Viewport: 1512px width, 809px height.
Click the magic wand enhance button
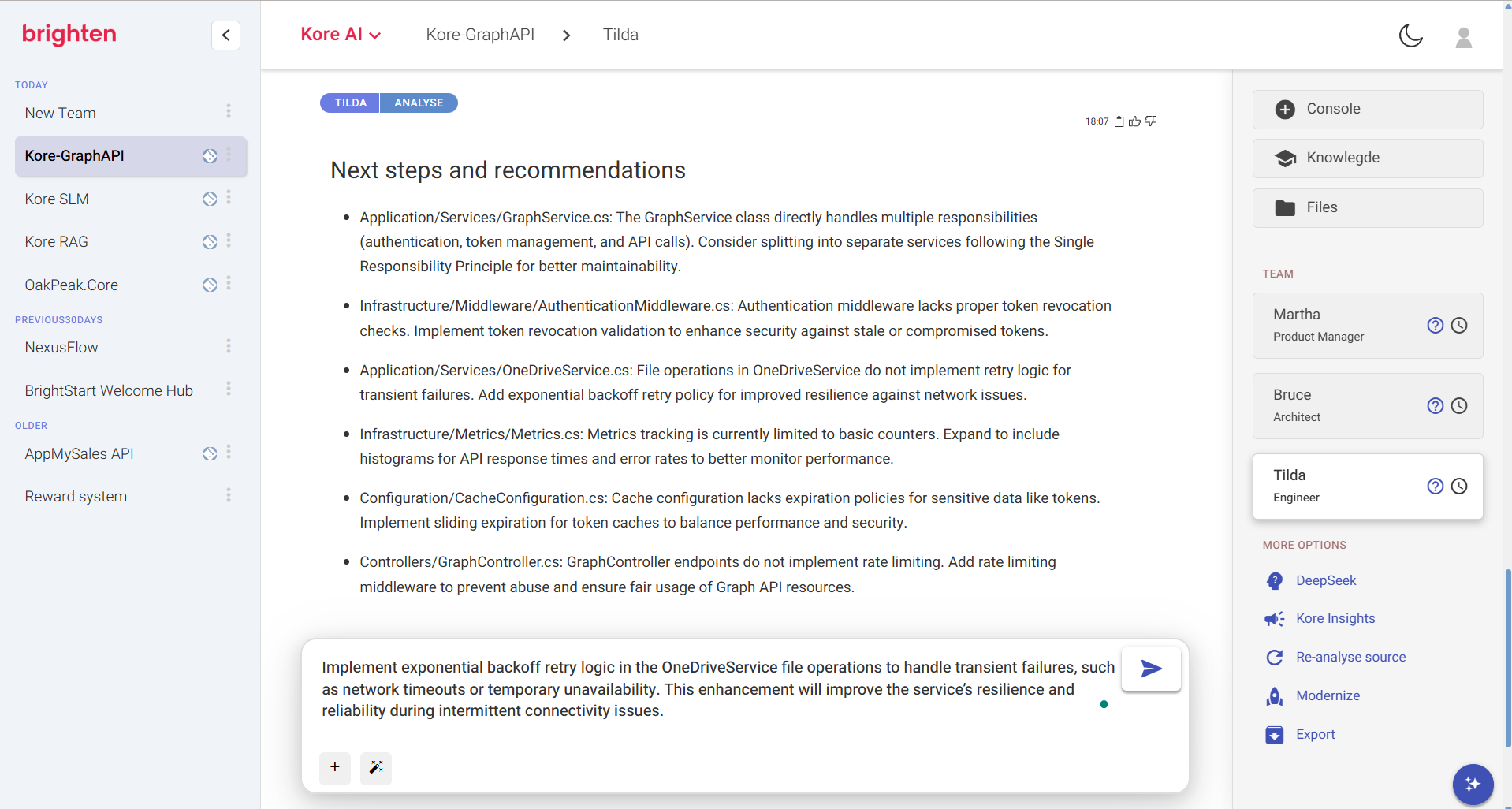coord(376,767)
